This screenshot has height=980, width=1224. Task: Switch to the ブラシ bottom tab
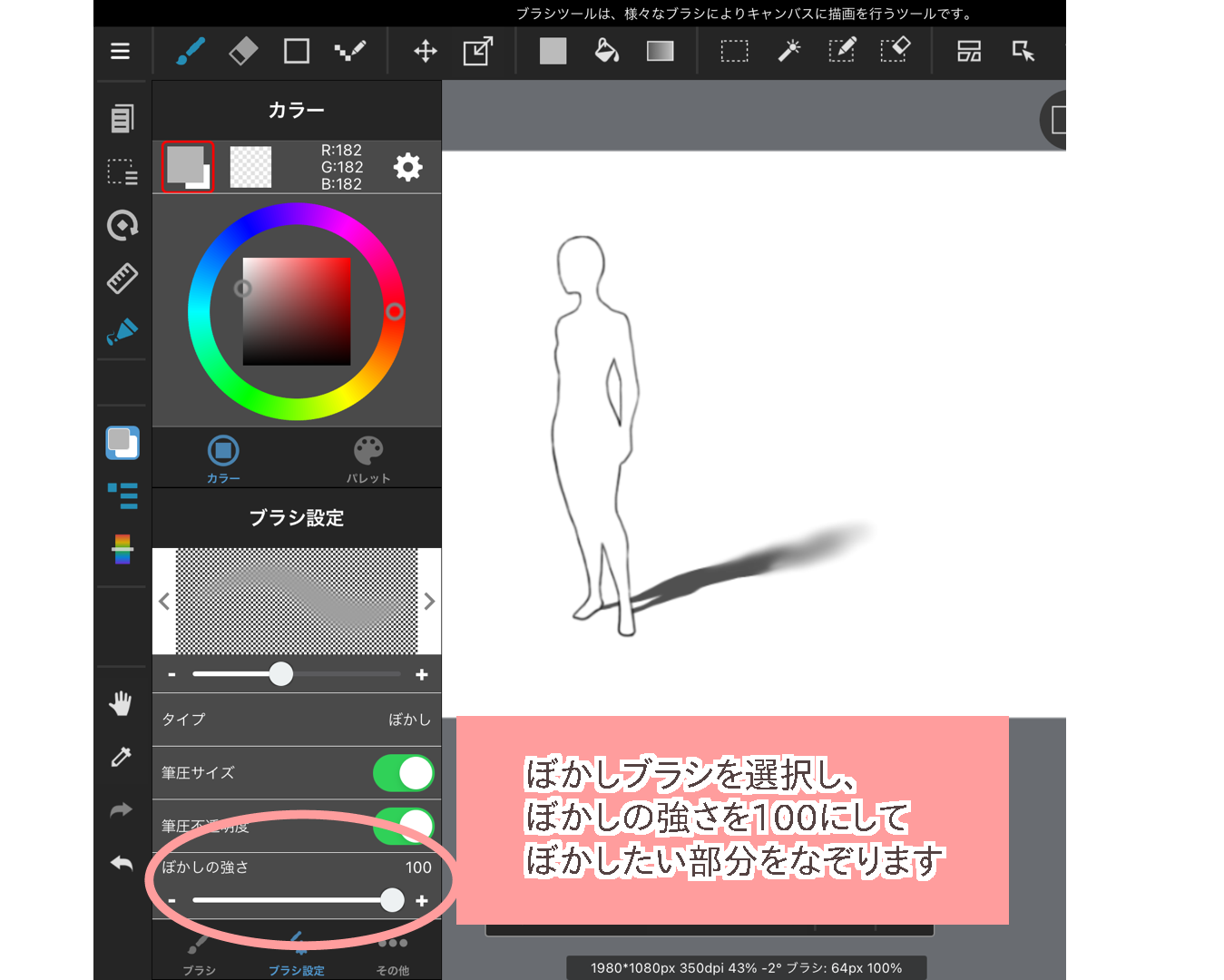pos(199,955)
